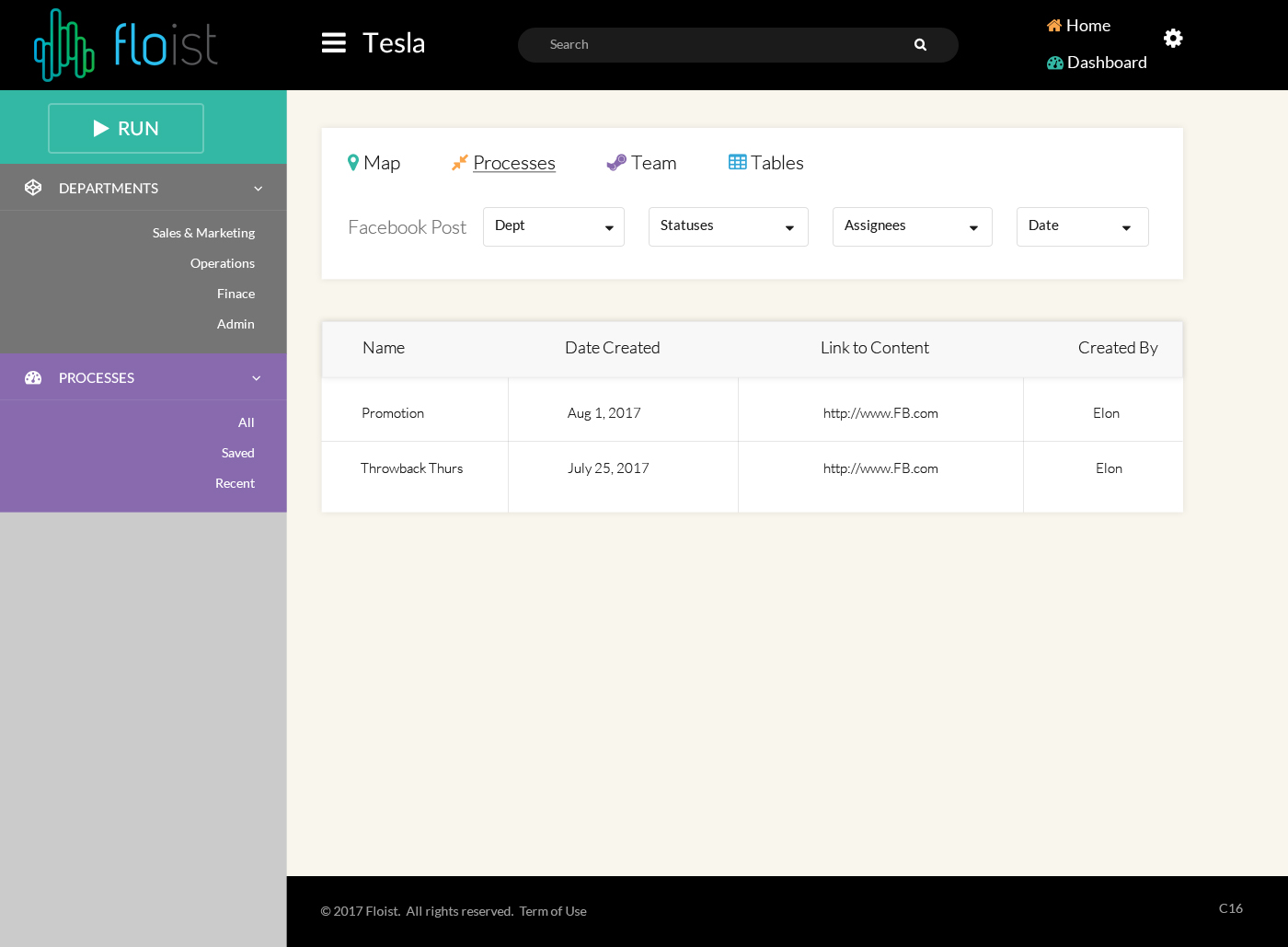Select Sales & Marketing department
The image size is (1288, 947).
(x=203, y=233)
